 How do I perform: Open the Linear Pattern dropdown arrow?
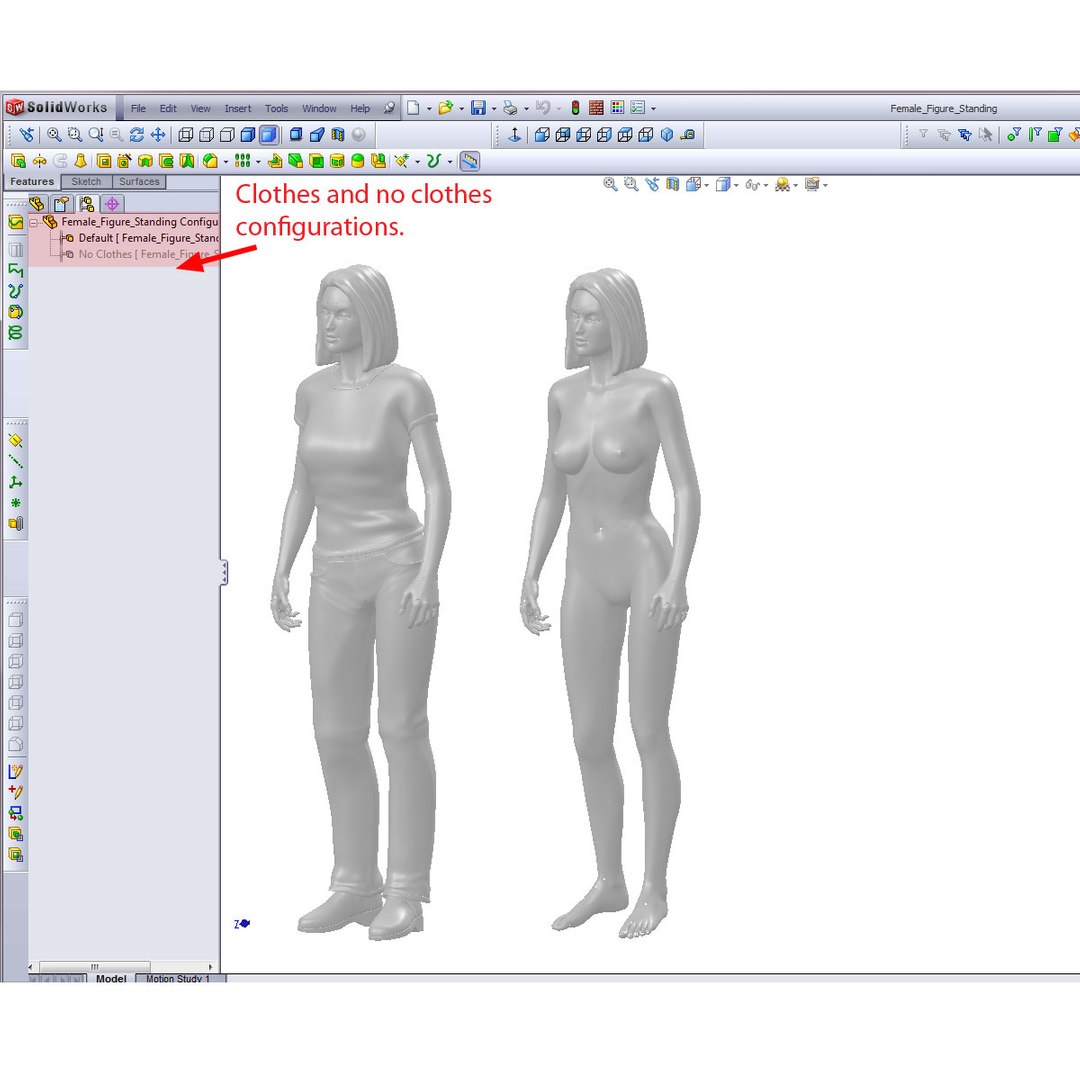(x=258, y=163)
